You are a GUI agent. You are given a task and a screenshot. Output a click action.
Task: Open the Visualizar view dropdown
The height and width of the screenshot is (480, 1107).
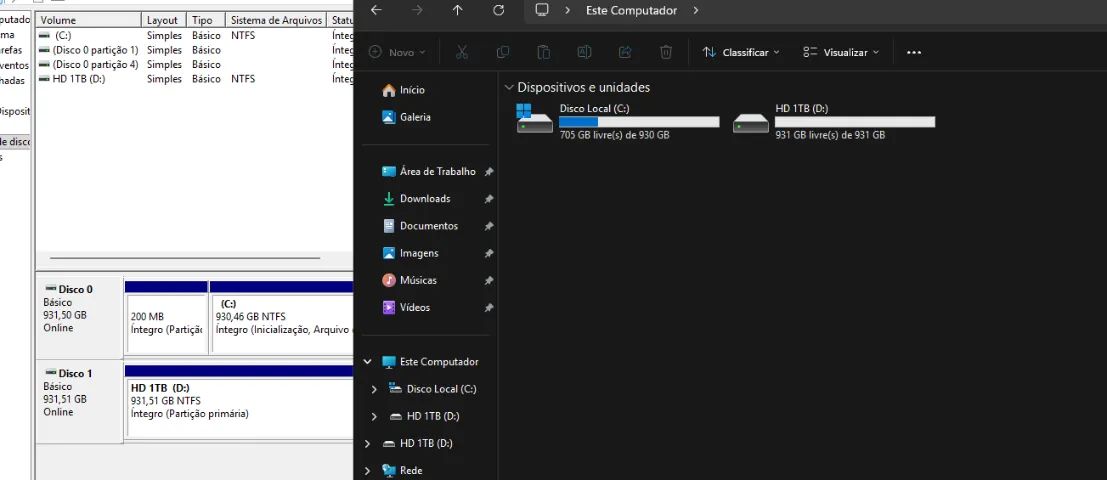tap(842, 52)
